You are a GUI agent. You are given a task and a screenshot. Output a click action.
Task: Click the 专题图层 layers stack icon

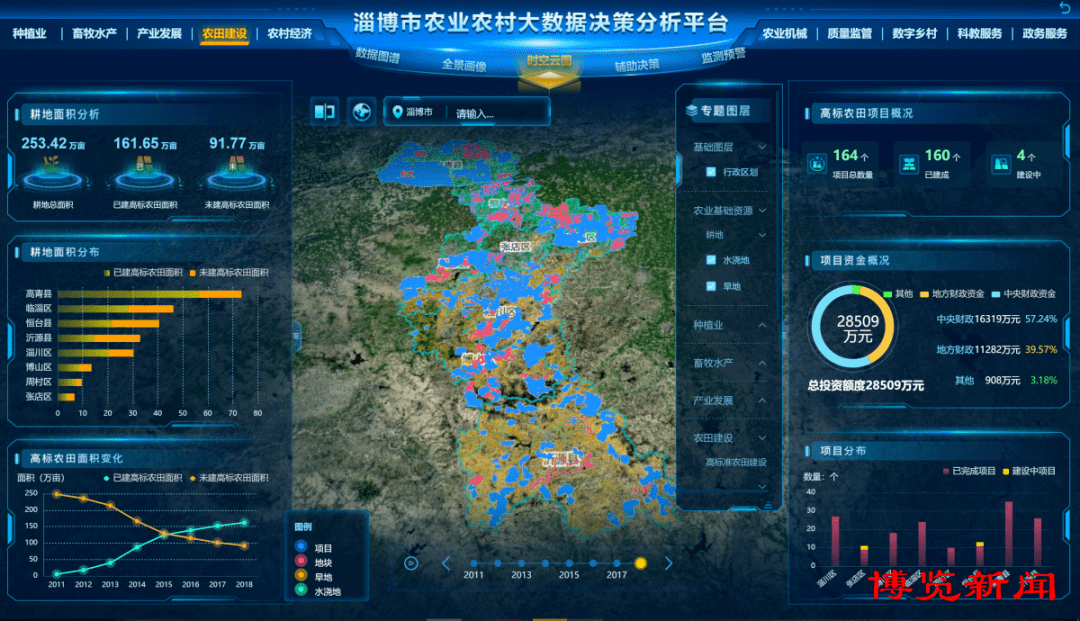(691, 110)
